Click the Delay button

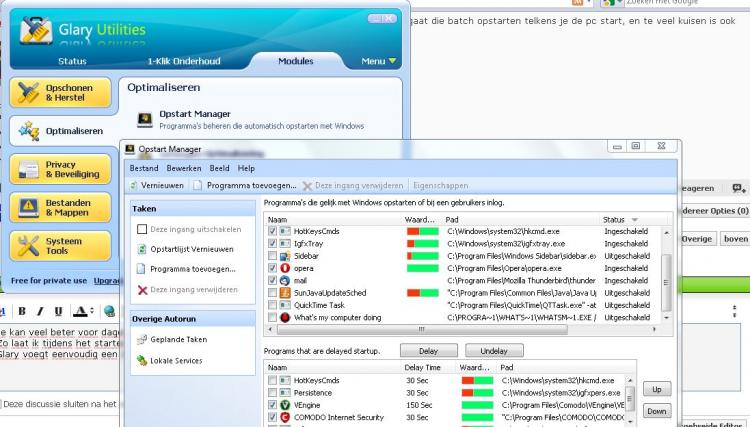(x=429, y=351)
